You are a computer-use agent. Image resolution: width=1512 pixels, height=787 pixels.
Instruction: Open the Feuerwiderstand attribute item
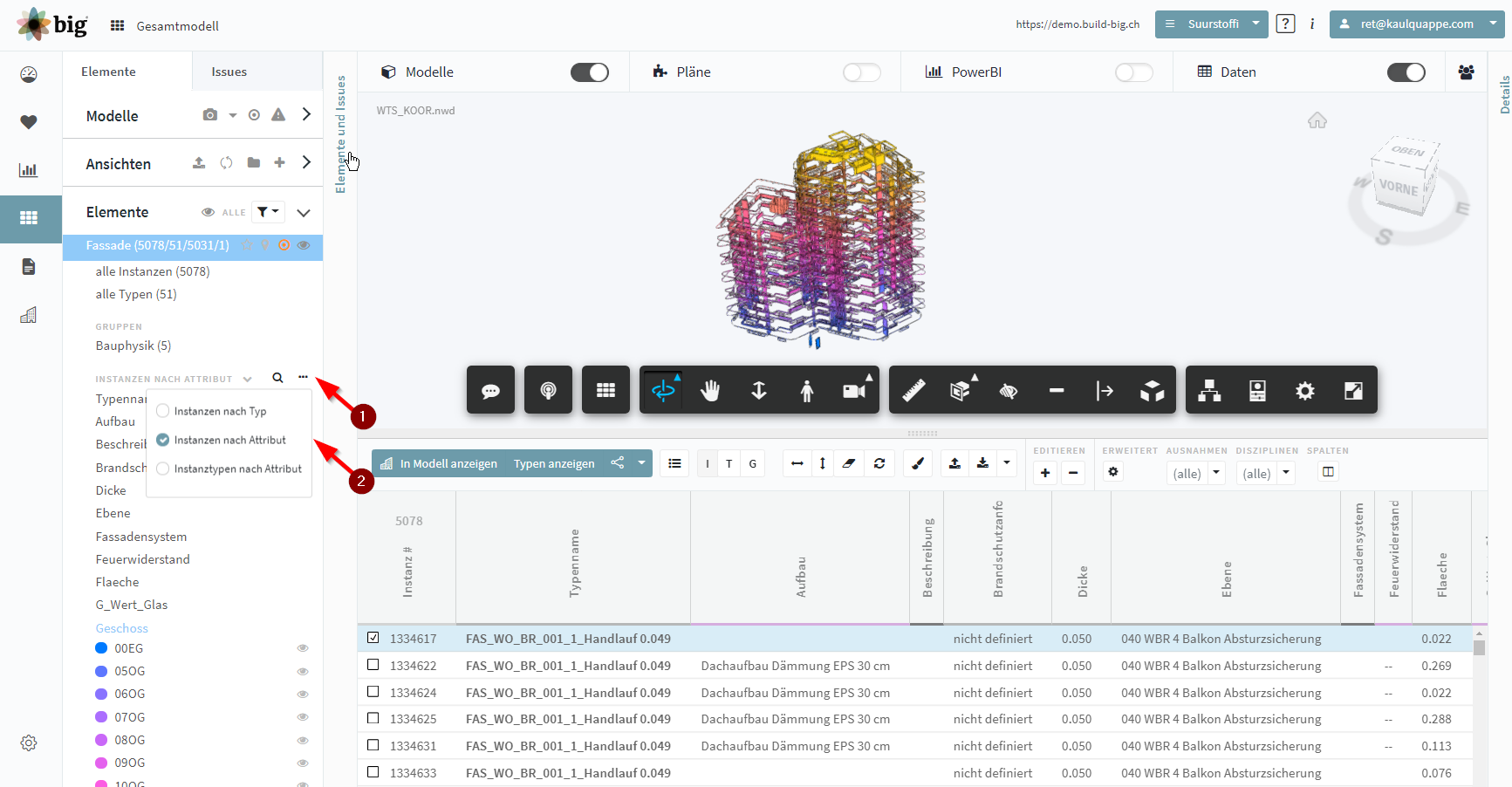[x=143, y=559]
